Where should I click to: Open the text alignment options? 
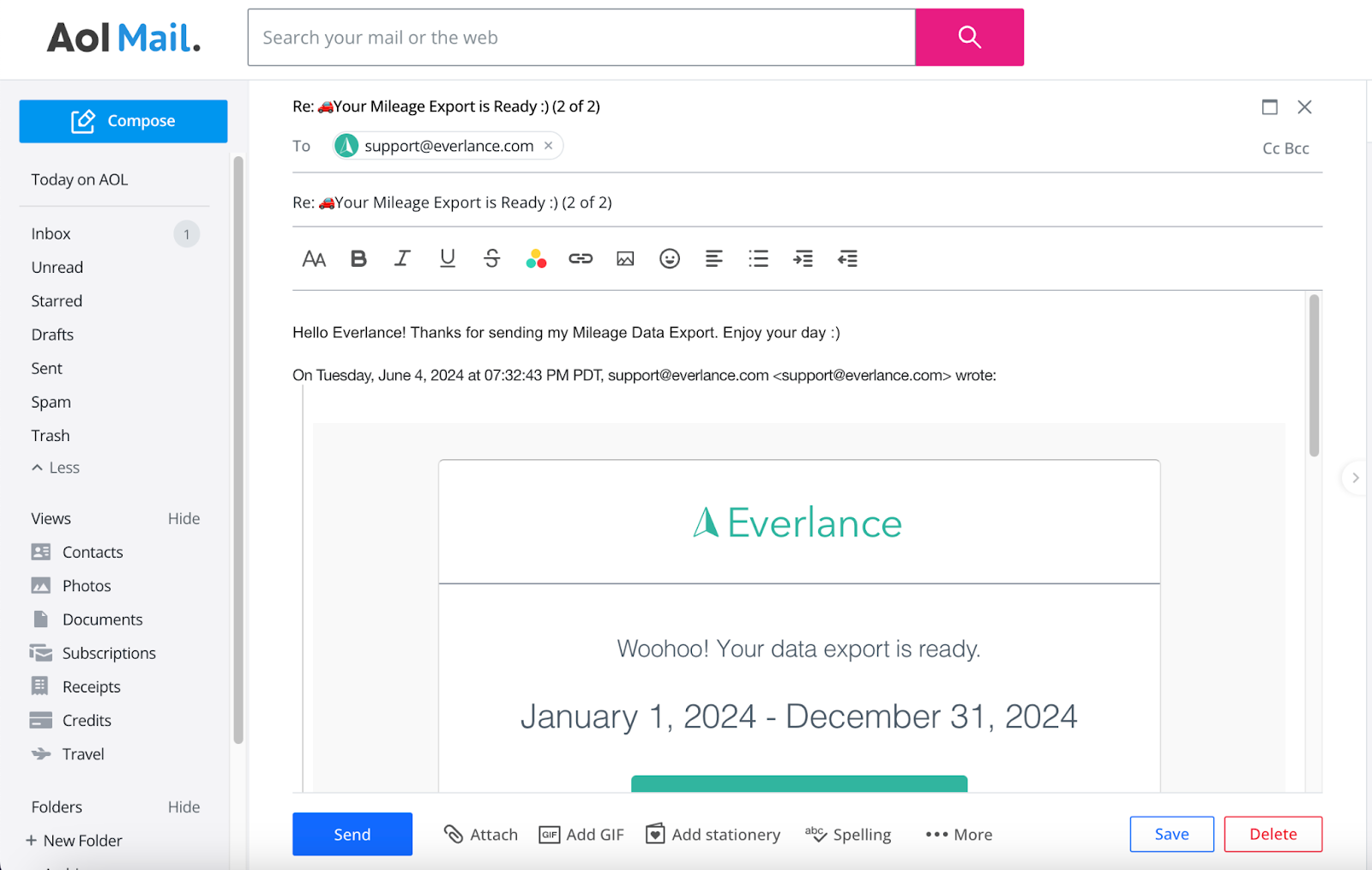pyautogui.click(x=713, y=258)
